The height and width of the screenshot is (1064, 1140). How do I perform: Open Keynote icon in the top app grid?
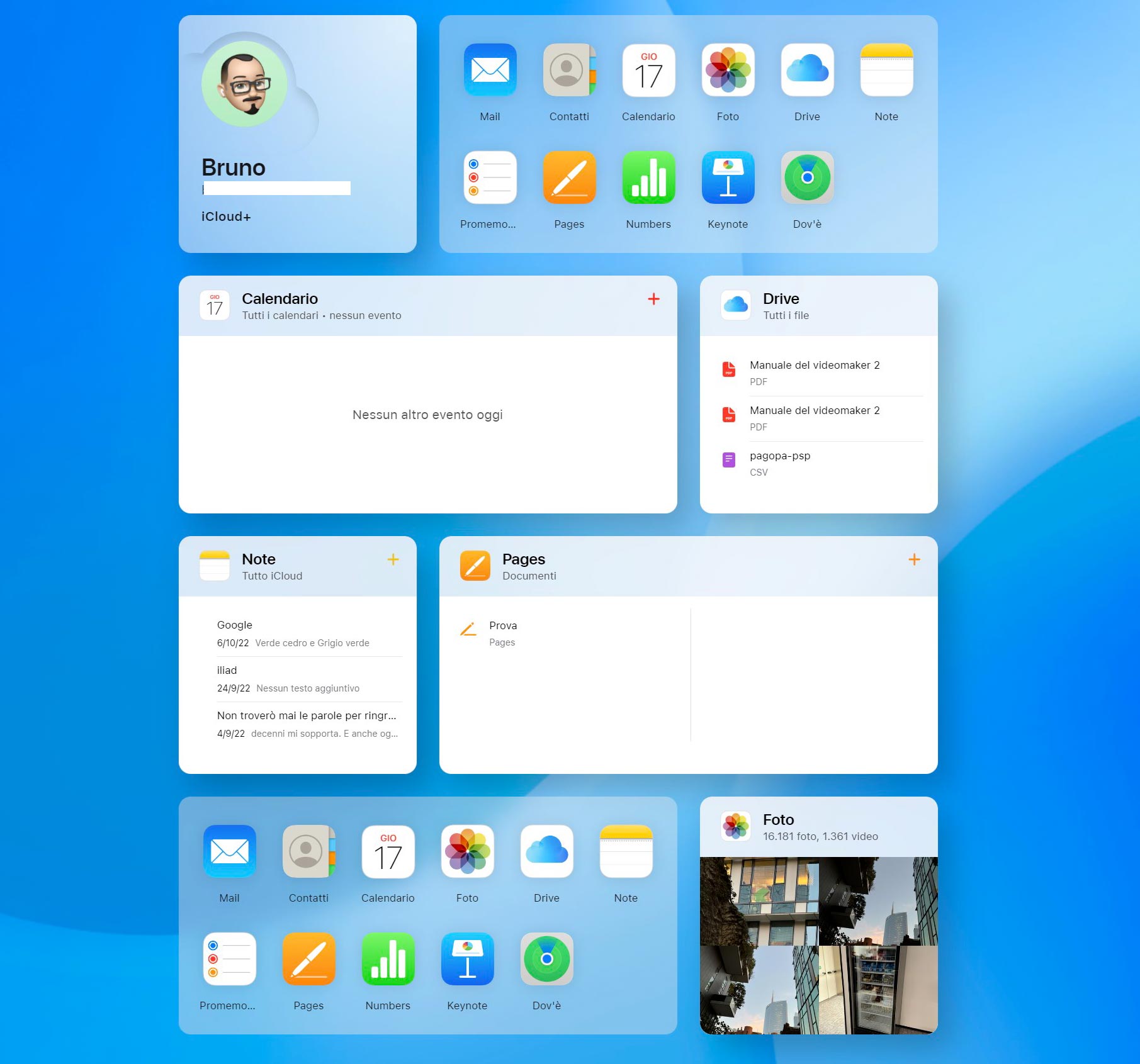tap(728, 177)
